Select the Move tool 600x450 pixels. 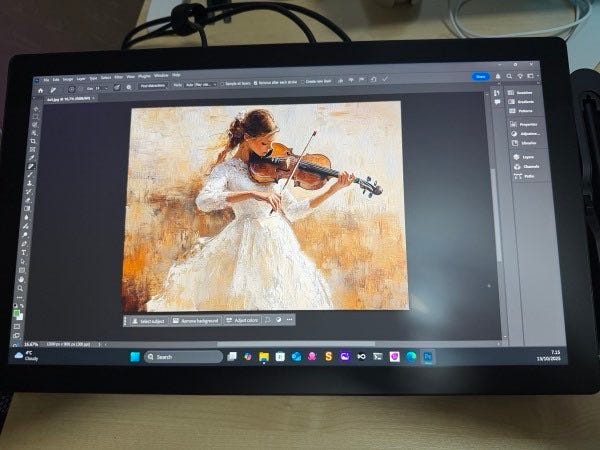point(36,109)
